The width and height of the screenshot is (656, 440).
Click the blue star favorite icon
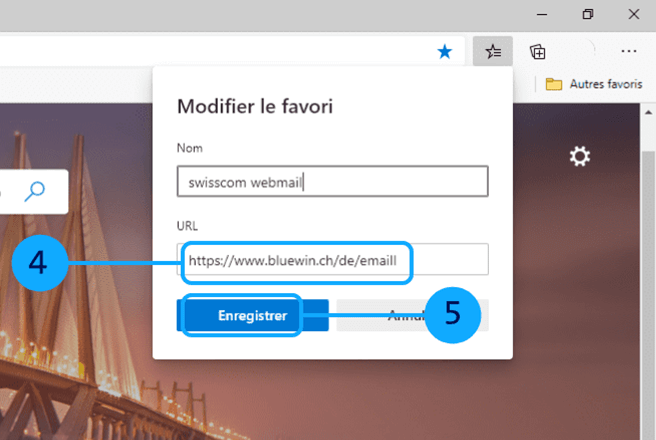pyautogui.click(x=445, y=51)
